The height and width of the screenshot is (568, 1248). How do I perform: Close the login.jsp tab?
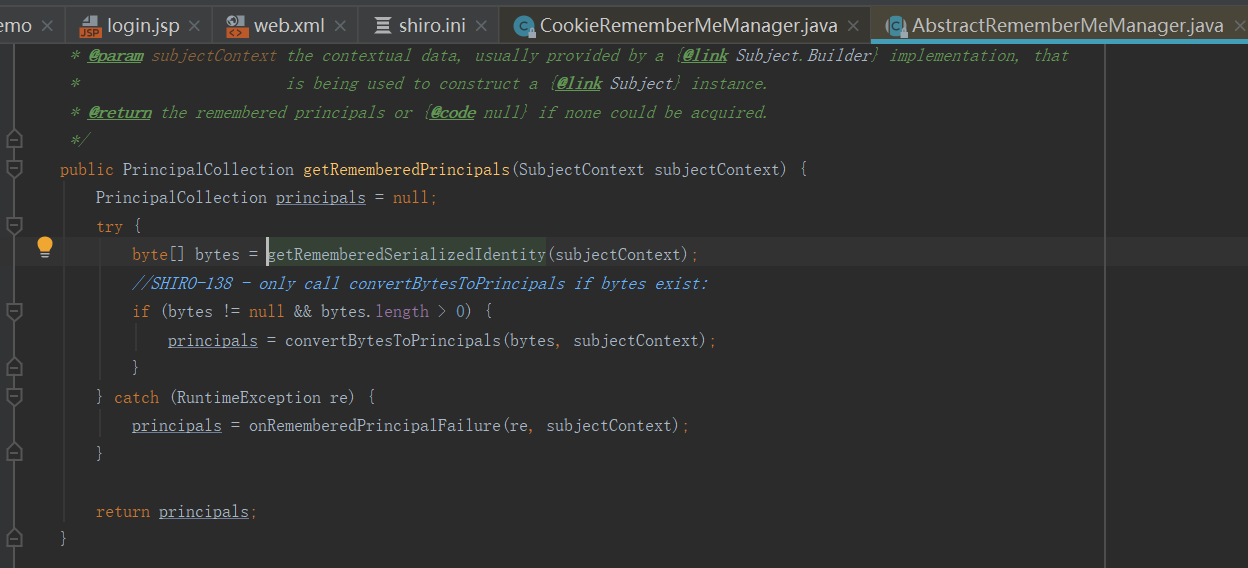click(x=194, y=26)
